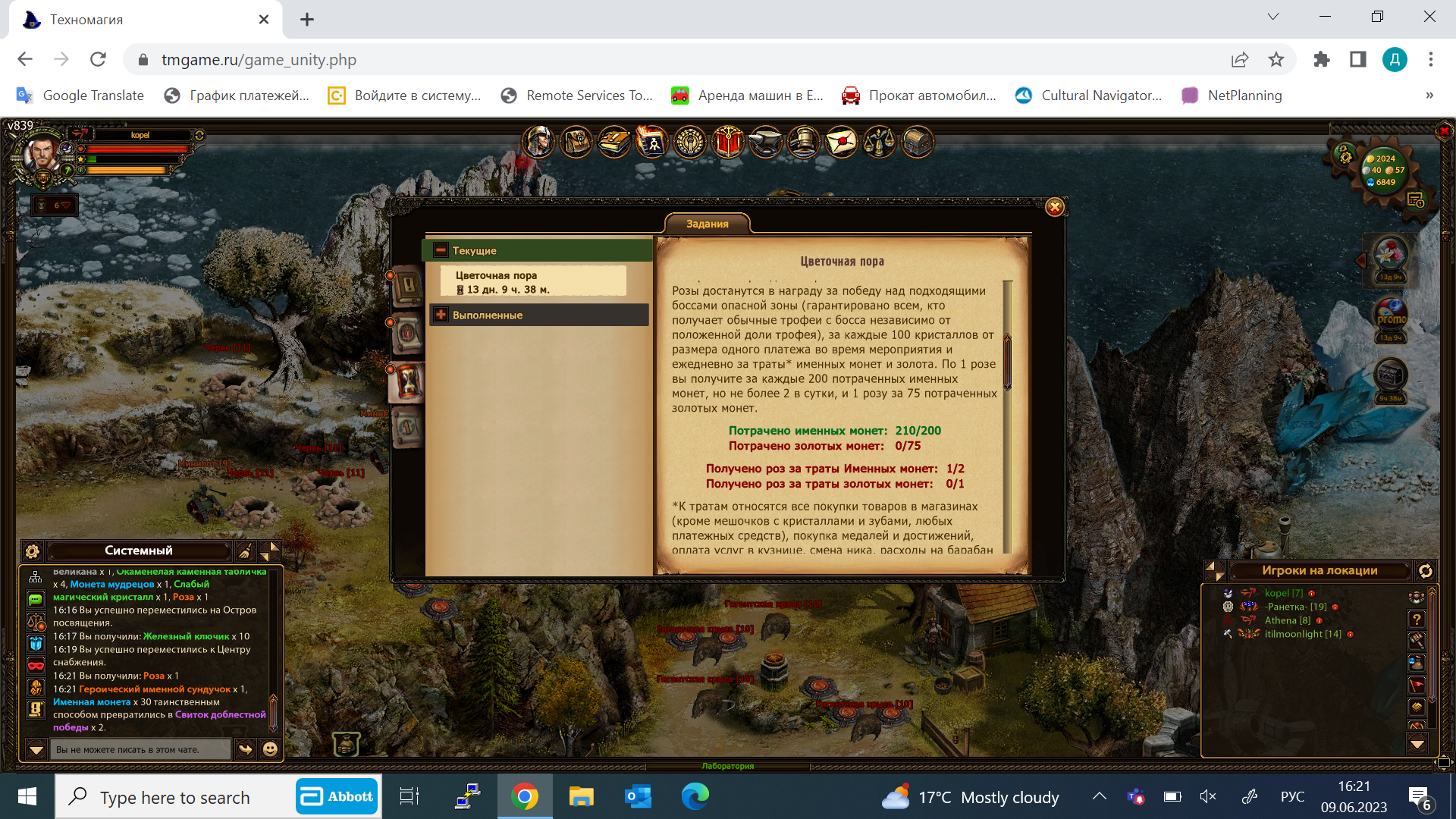Click the hourglass side tab
This screenshot has width=1456, height=819.
[x=408, y=381]
